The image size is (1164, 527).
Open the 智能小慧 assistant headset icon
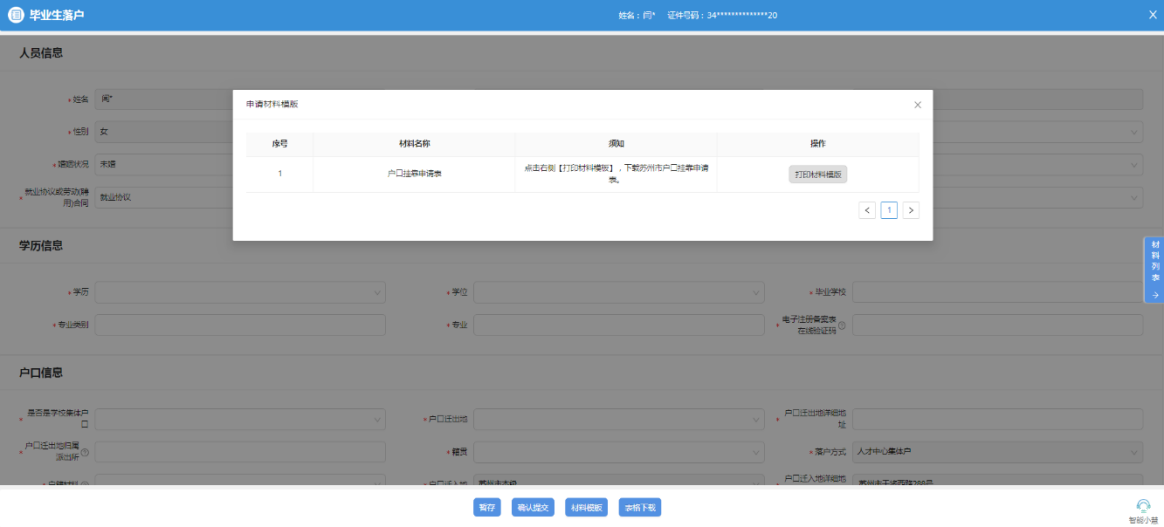tap(1143, 505)
